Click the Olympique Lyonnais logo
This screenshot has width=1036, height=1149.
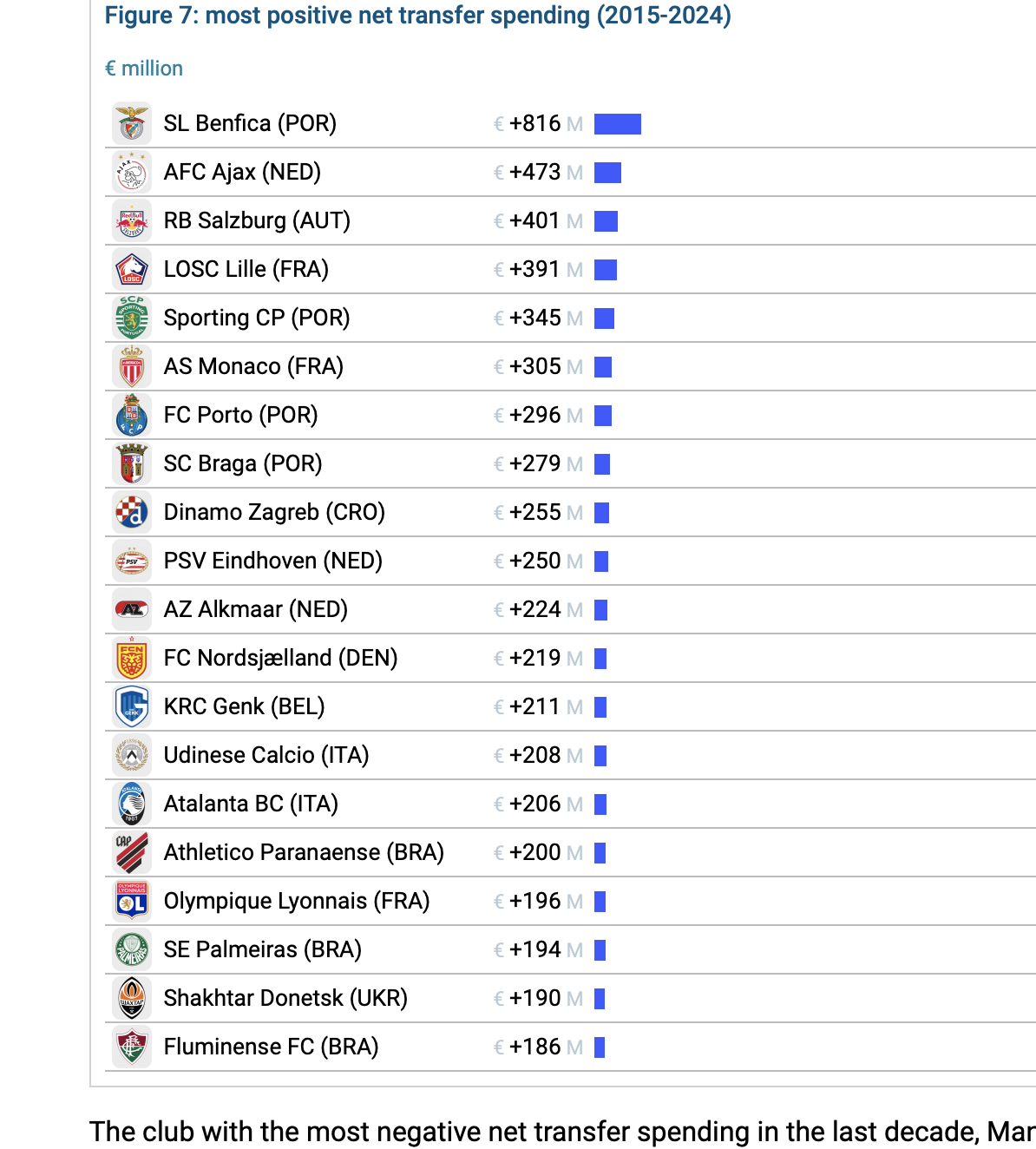132,901
